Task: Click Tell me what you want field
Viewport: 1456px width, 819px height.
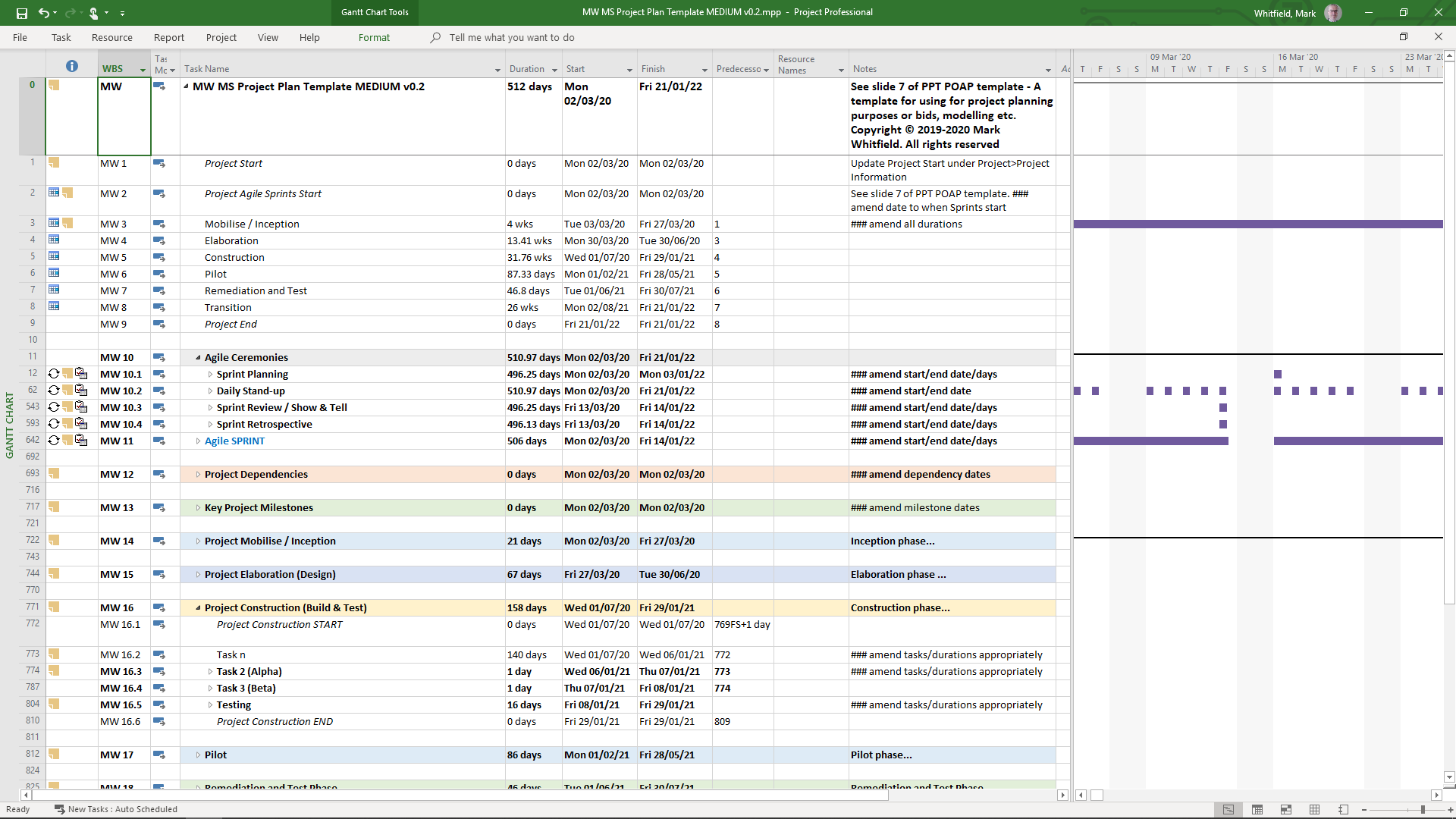Action: click(x=511, y=37)
